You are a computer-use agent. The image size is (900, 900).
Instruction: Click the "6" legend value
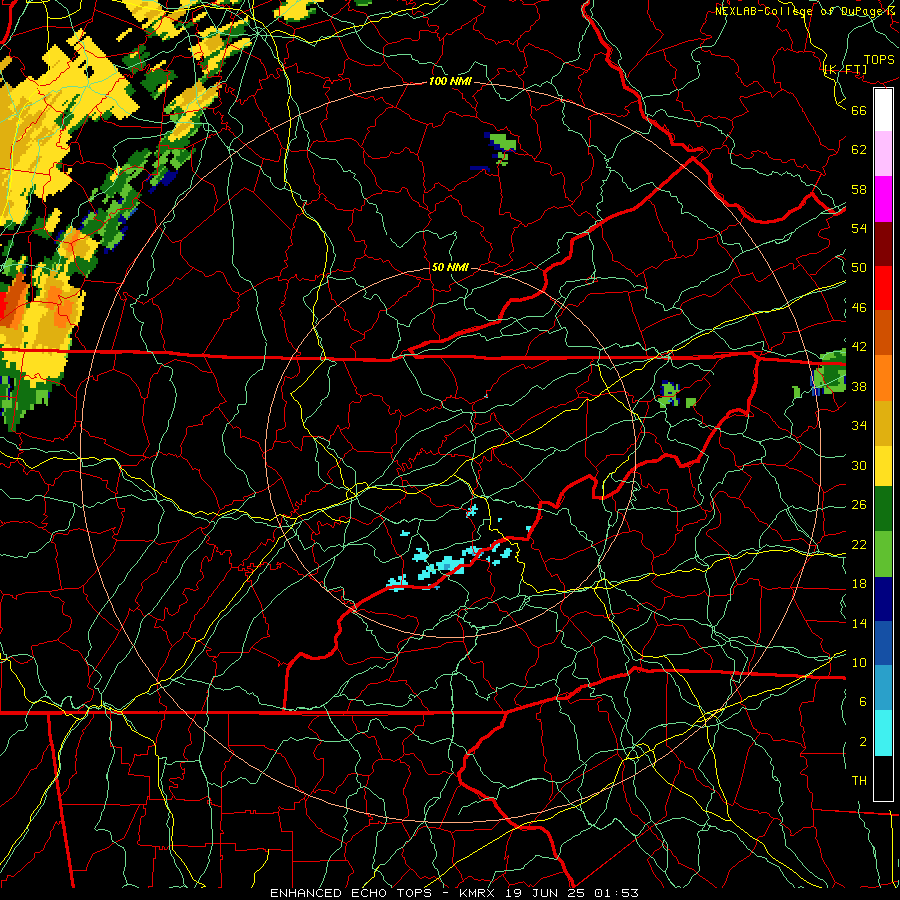click(863, 702)
